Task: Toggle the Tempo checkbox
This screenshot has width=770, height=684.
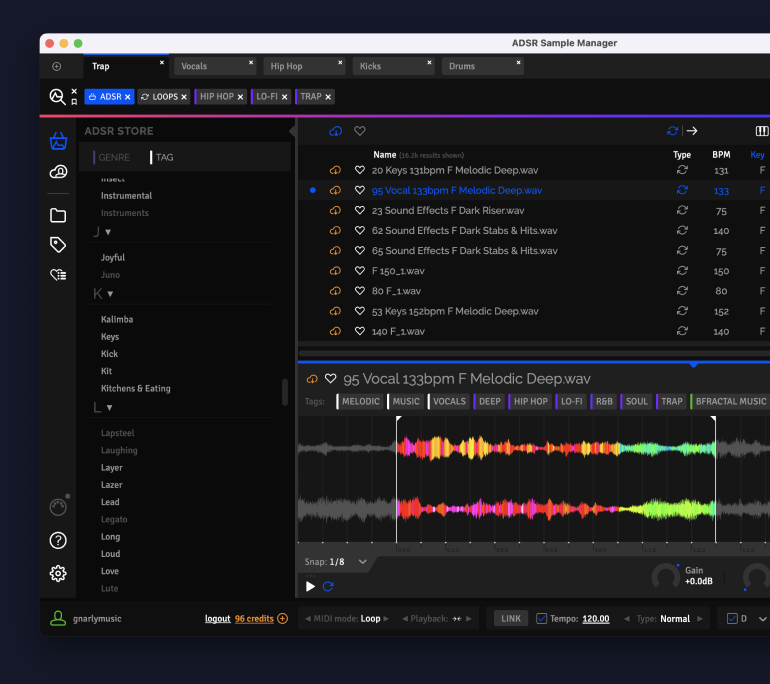Action: click(x=541, y=618)
